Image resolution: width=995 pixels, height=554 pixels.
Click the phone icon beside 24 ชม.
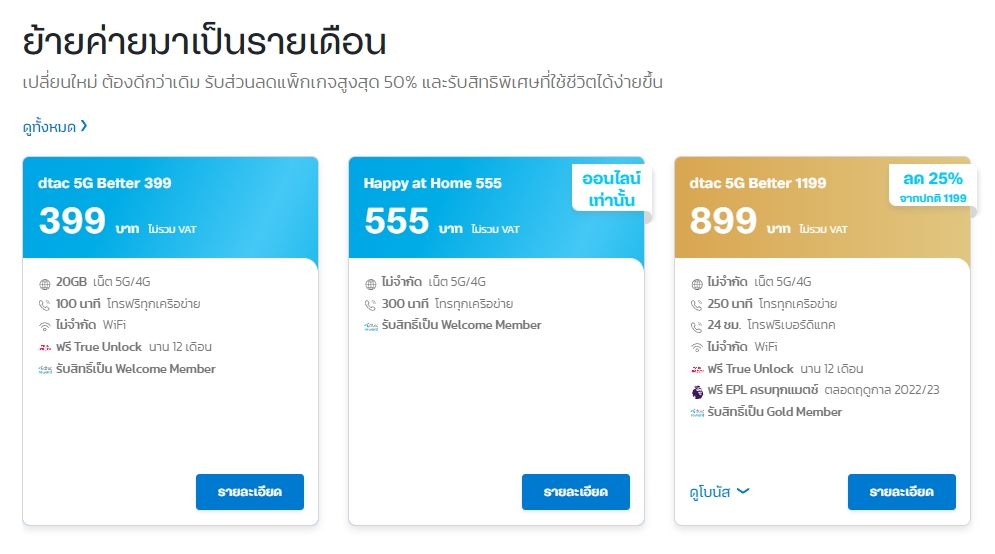(697, 326)
